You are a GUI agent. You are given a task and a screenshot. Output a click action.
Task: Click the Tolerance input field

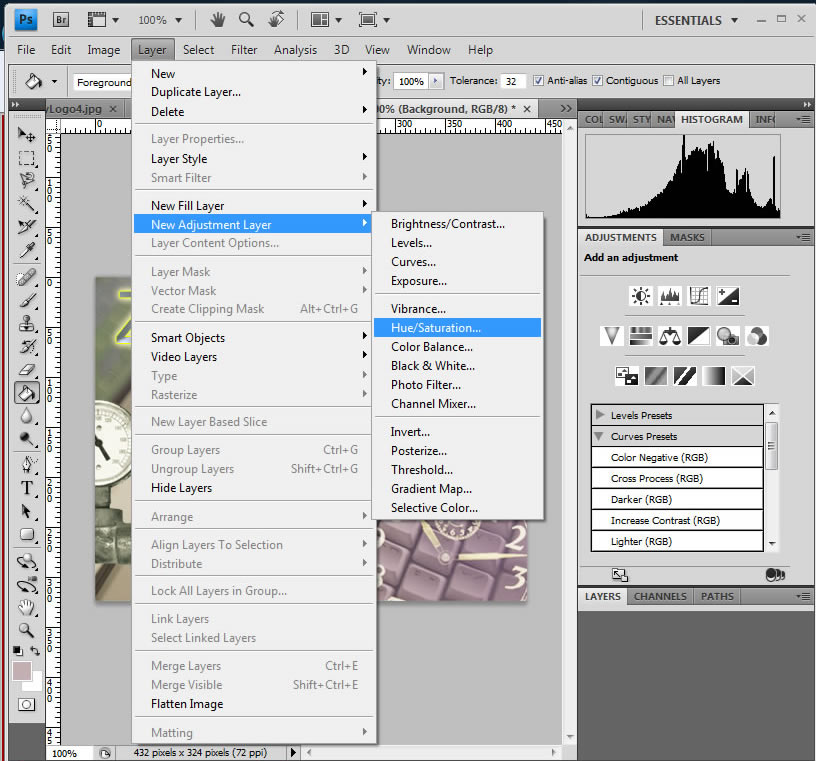pyautogui.click(x=514, y=81)
